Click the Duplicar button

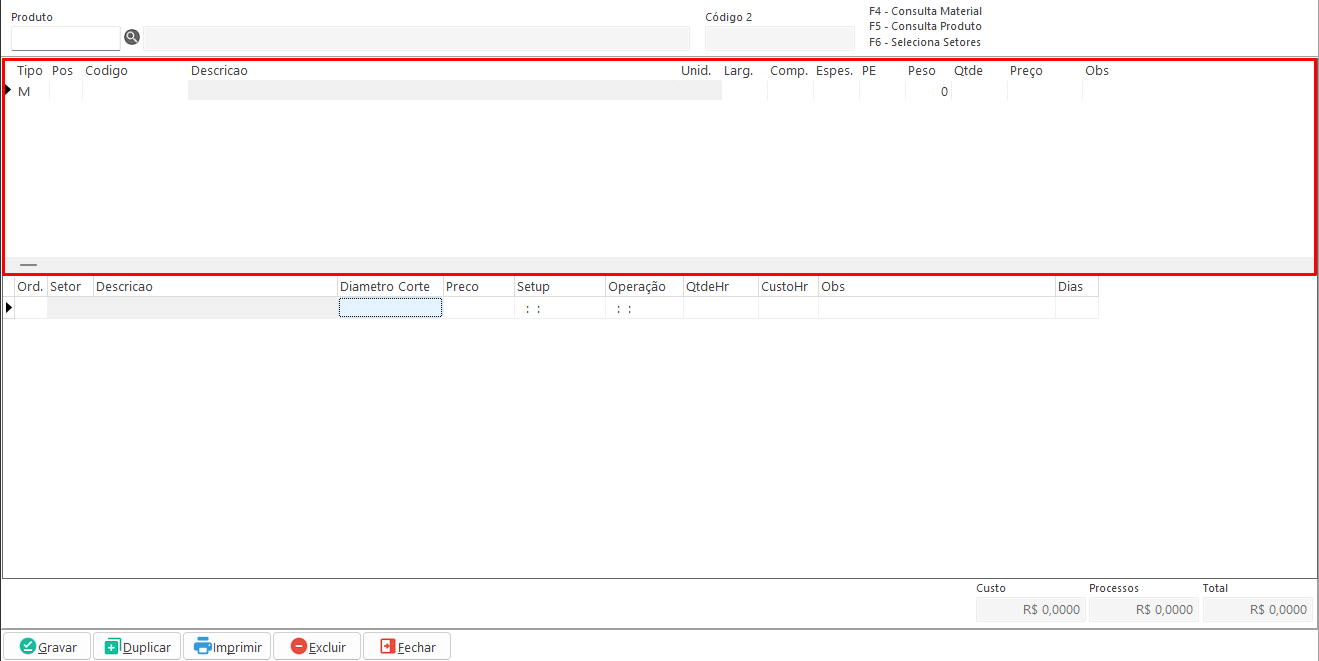pos(137,646)
